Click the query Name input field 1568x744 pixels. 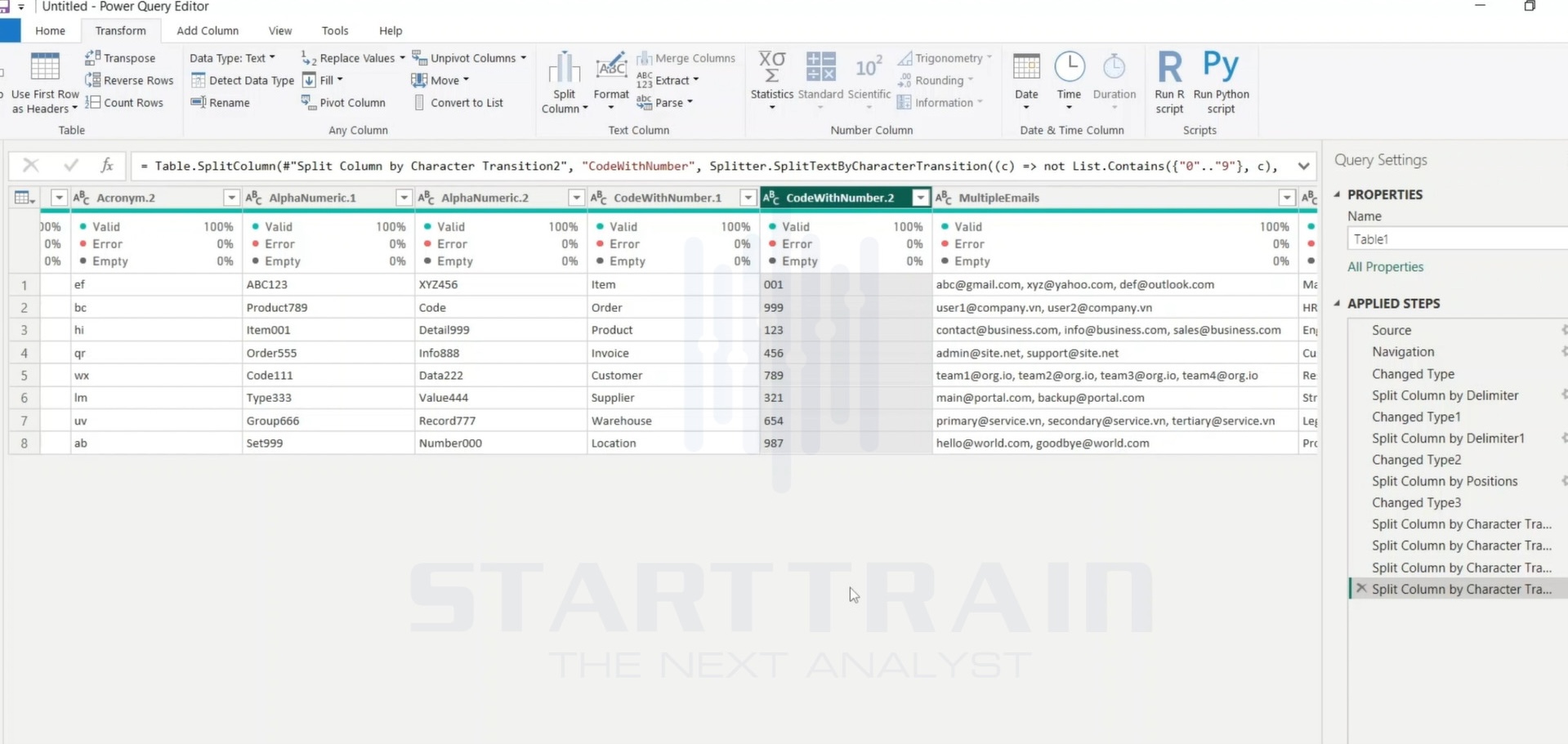pos(1458,238)
